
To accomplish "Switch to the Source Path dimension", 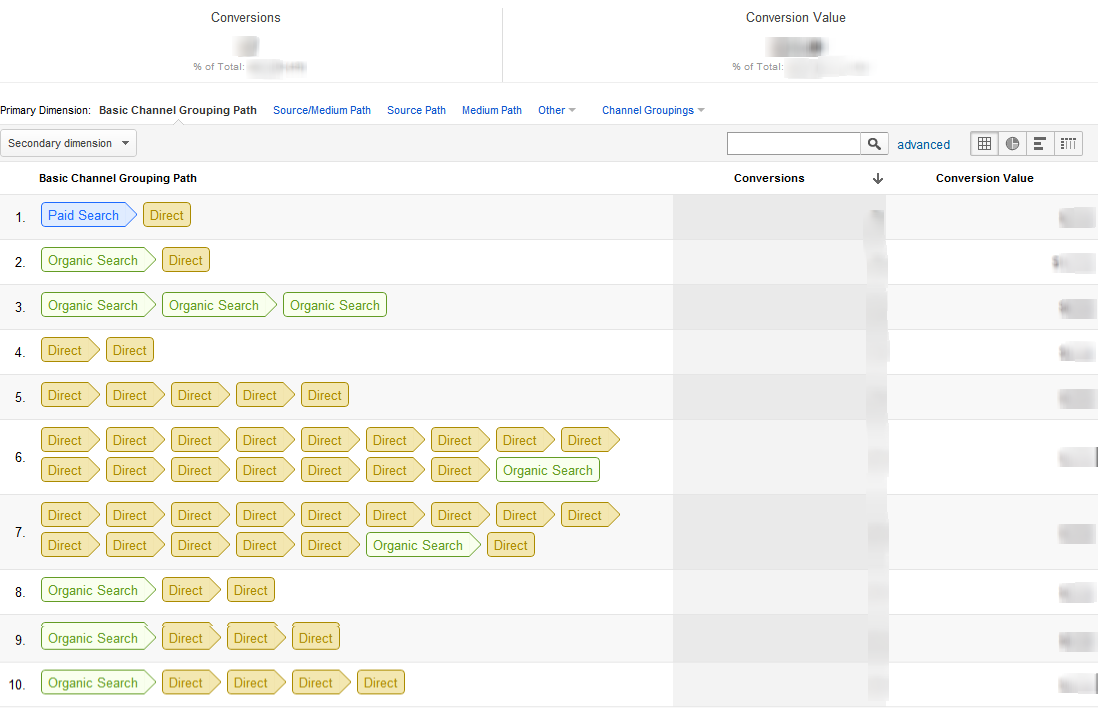I will (416, 110).
